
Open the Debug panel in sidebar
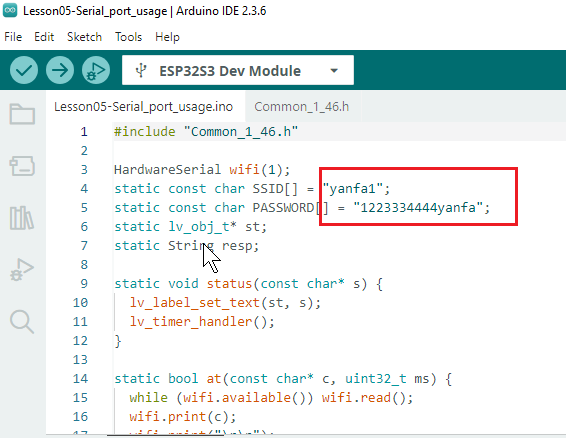pos(22,270)
